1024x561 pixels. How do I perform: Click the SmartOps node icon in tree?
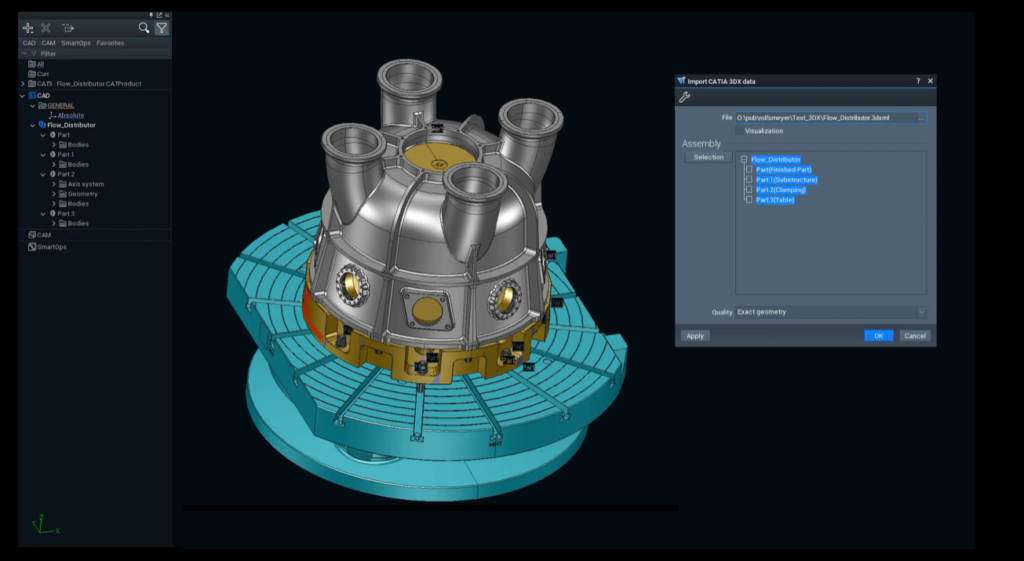[32, 247]
